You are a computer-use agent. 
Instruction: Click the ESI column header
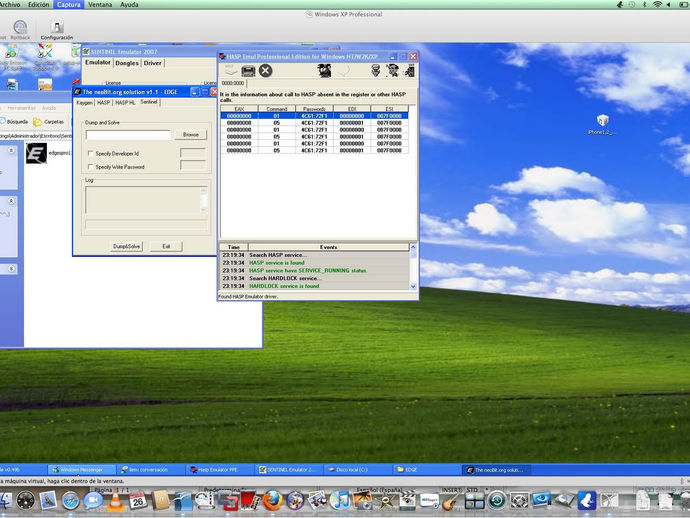click(x=389, y=109)
